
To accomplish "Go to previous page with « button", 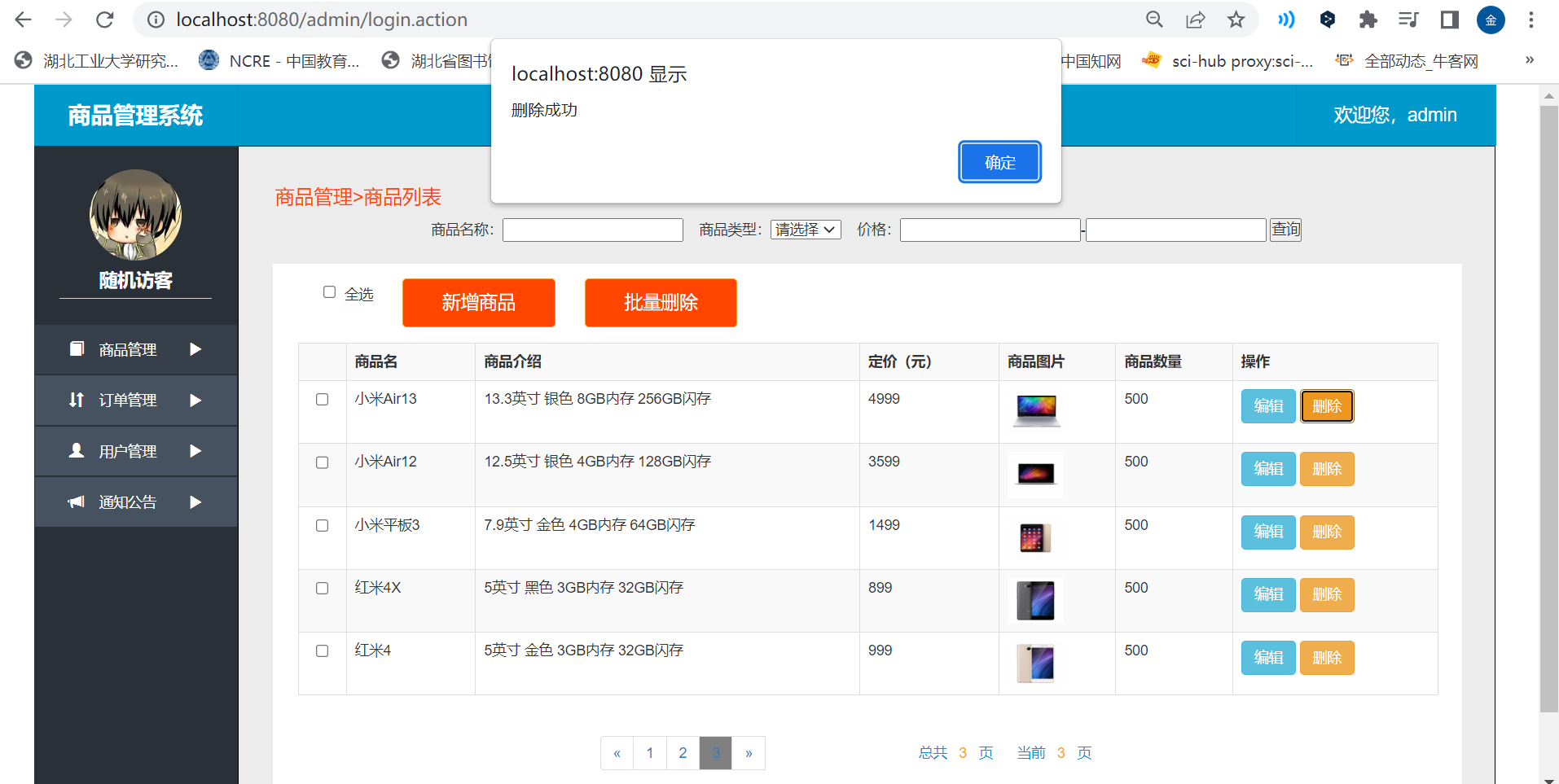I will click(x=617, y=753).
